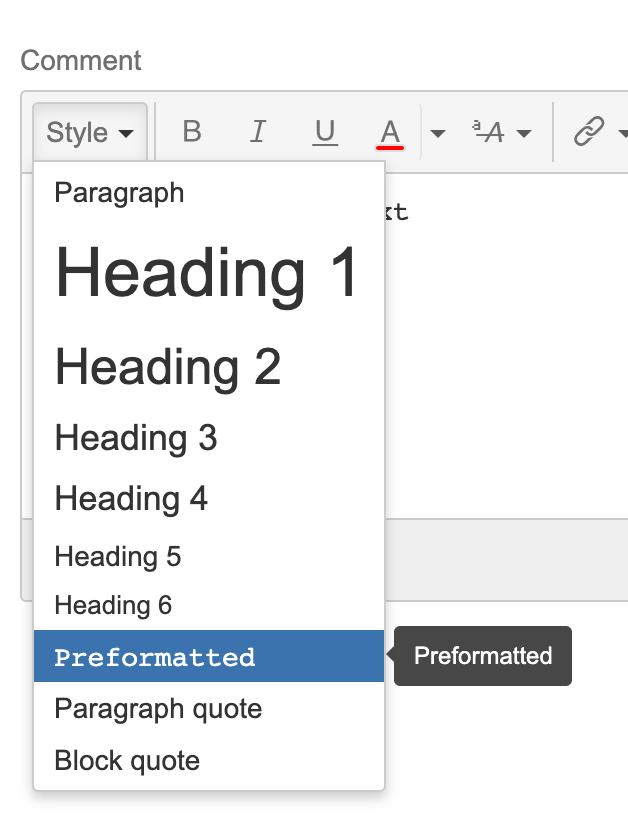Toggle Underline formatting
Screen dimensions: 628x814
point(325,132)
